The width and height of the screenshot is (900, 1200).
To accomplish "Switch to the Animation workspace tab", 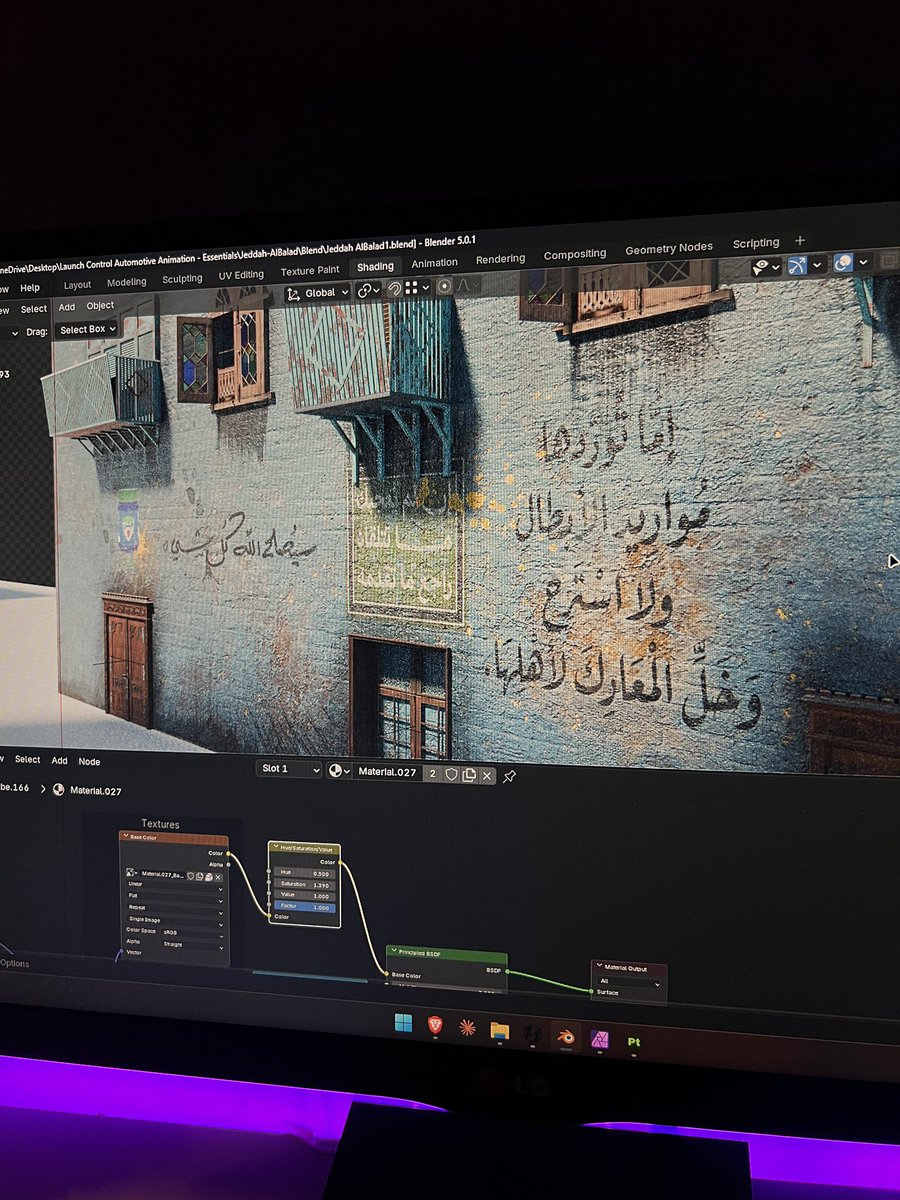I will point(434,263).
